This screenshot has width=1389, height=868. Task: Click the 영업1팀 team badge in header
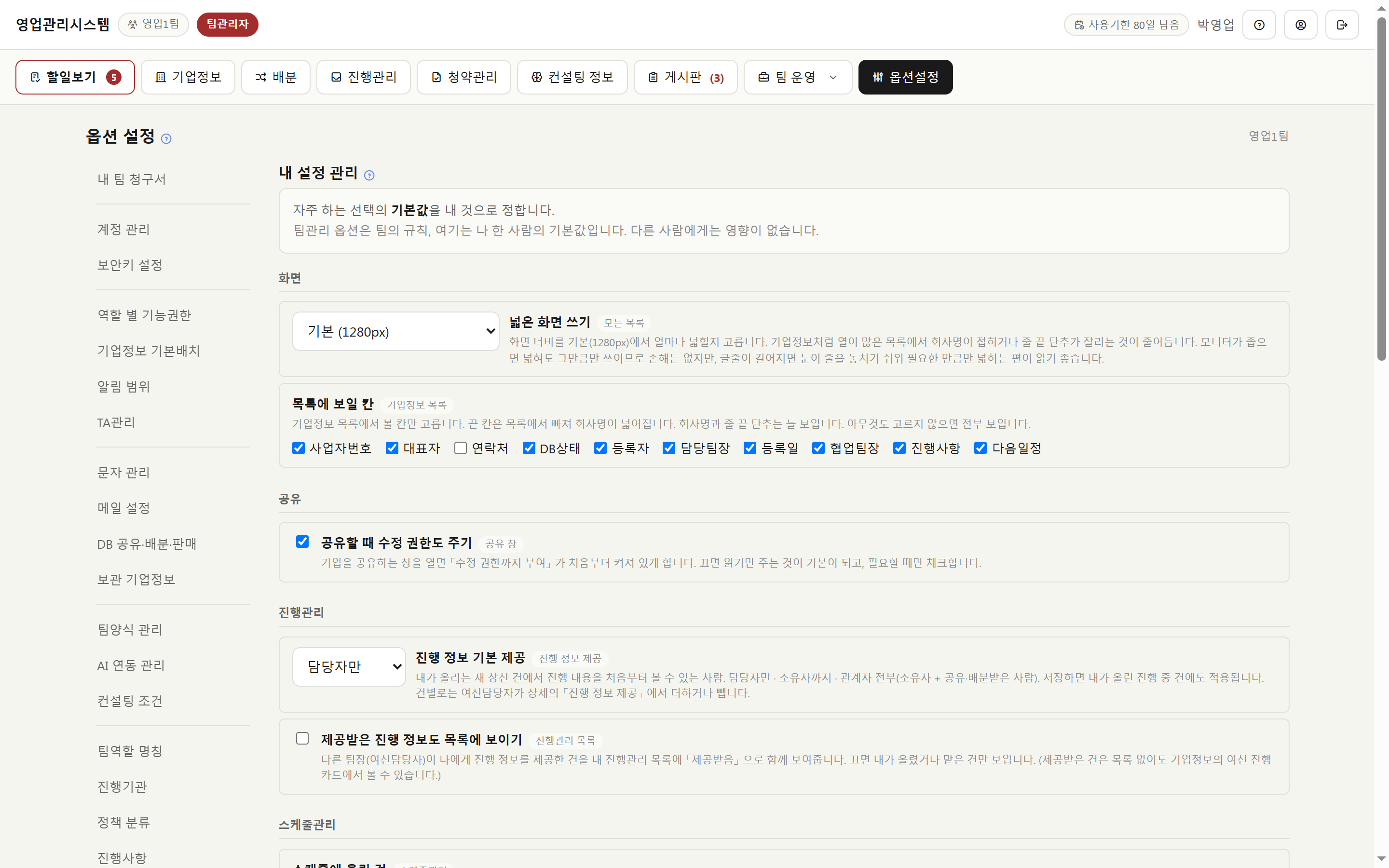(x=153, y=24)
